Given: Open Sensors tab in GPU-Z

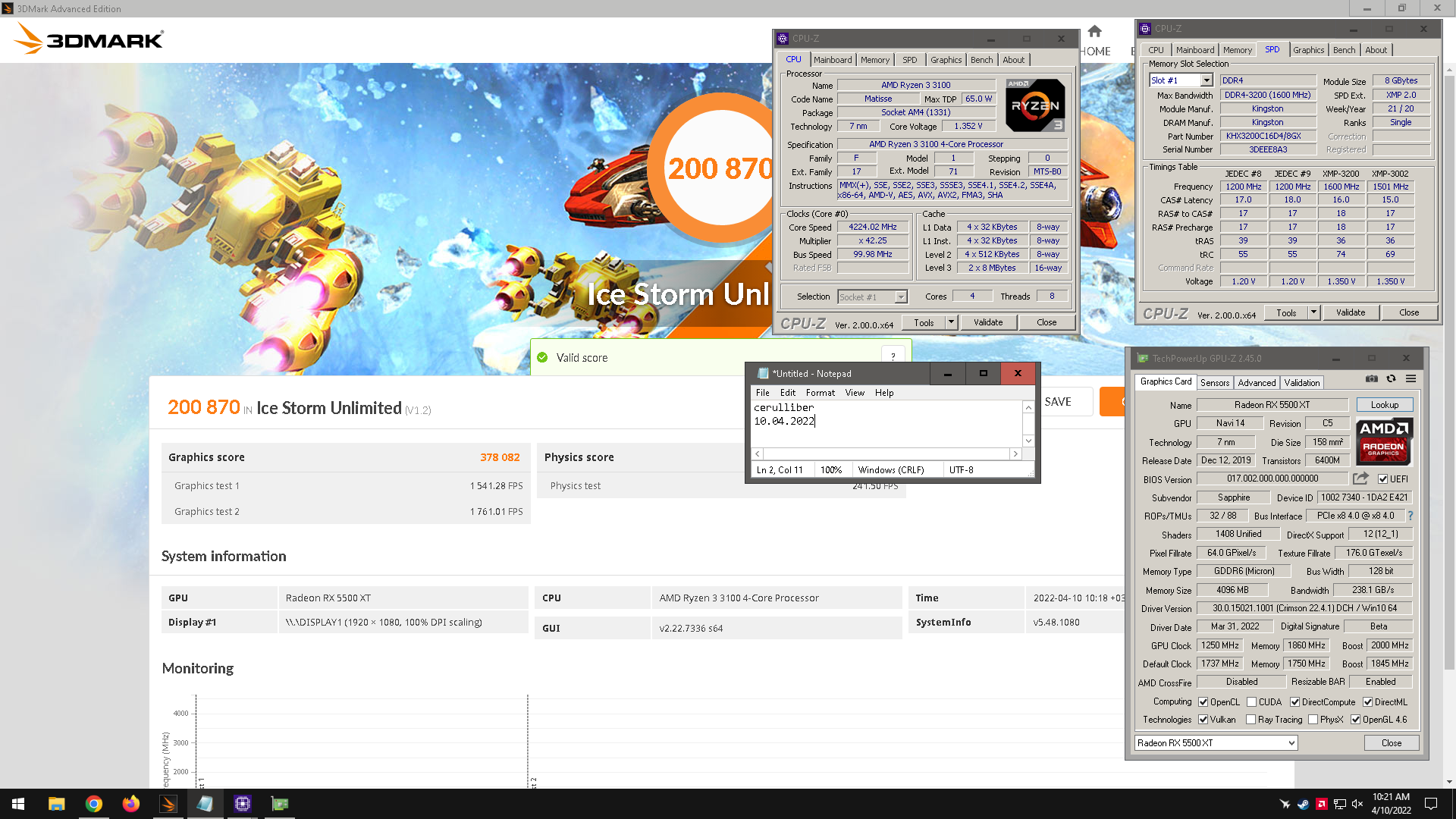Looking at the screenshot, I should [1214, 383].
